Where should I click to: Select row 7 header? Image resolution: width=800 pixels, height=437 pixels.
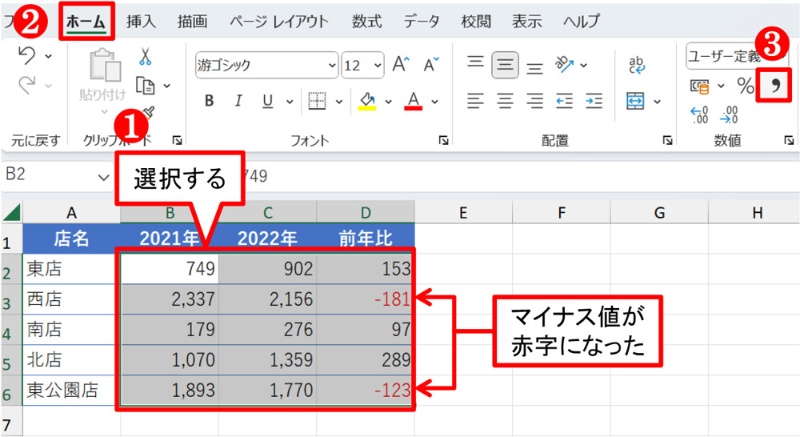[x=11, y=423]
